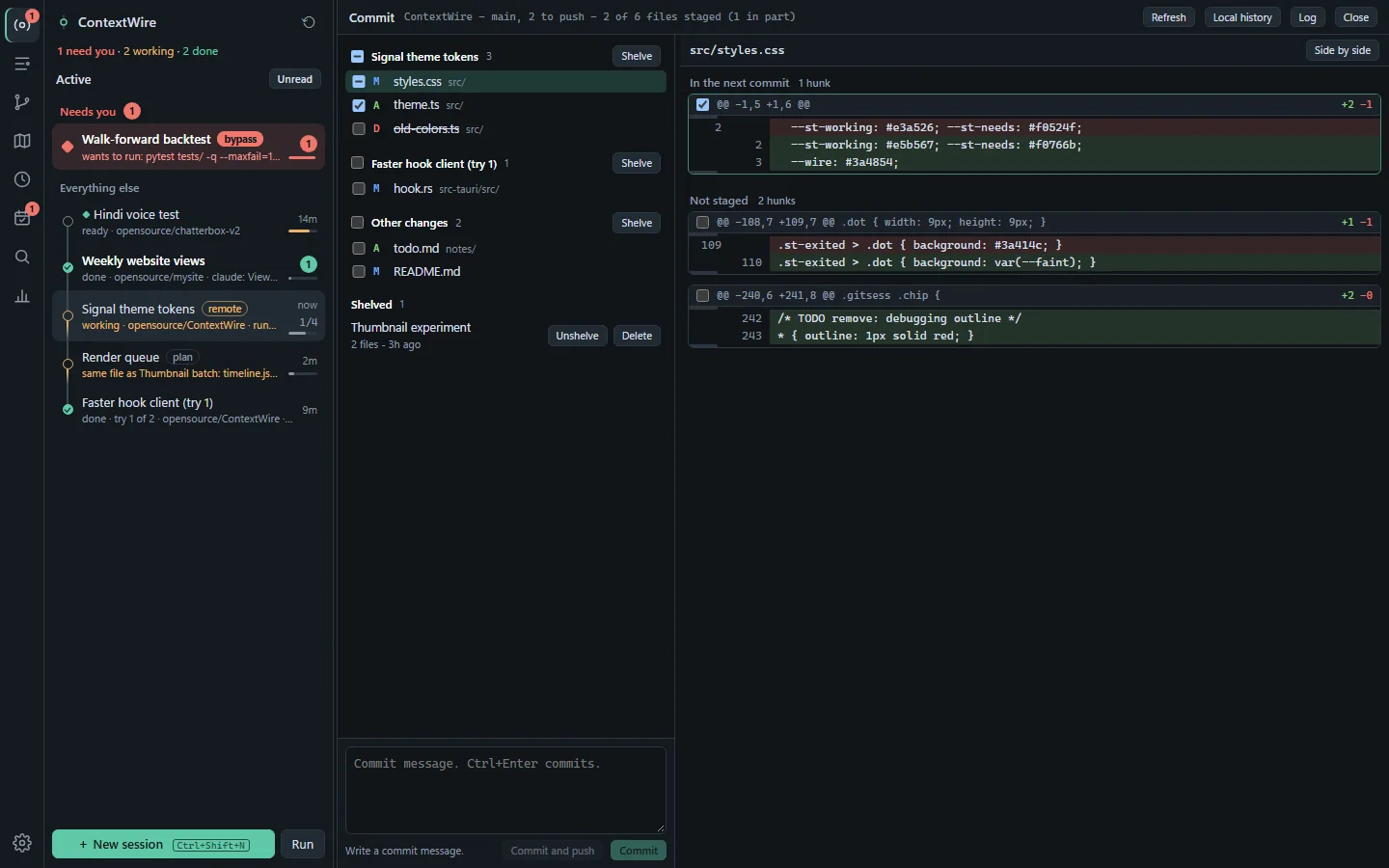Open the clock history sidebar icon
Viewport: 1389px width, 868px height.
[22, 179]
